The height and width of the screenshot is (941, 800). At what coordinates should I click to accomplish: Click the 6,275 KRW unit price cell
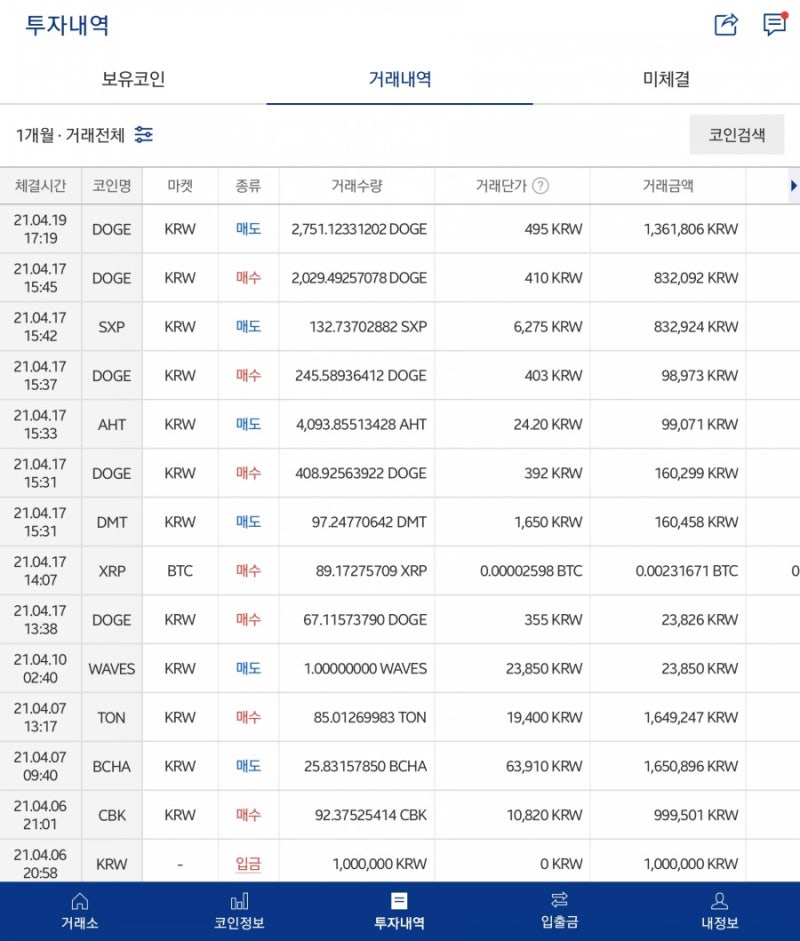pos(513,327)
